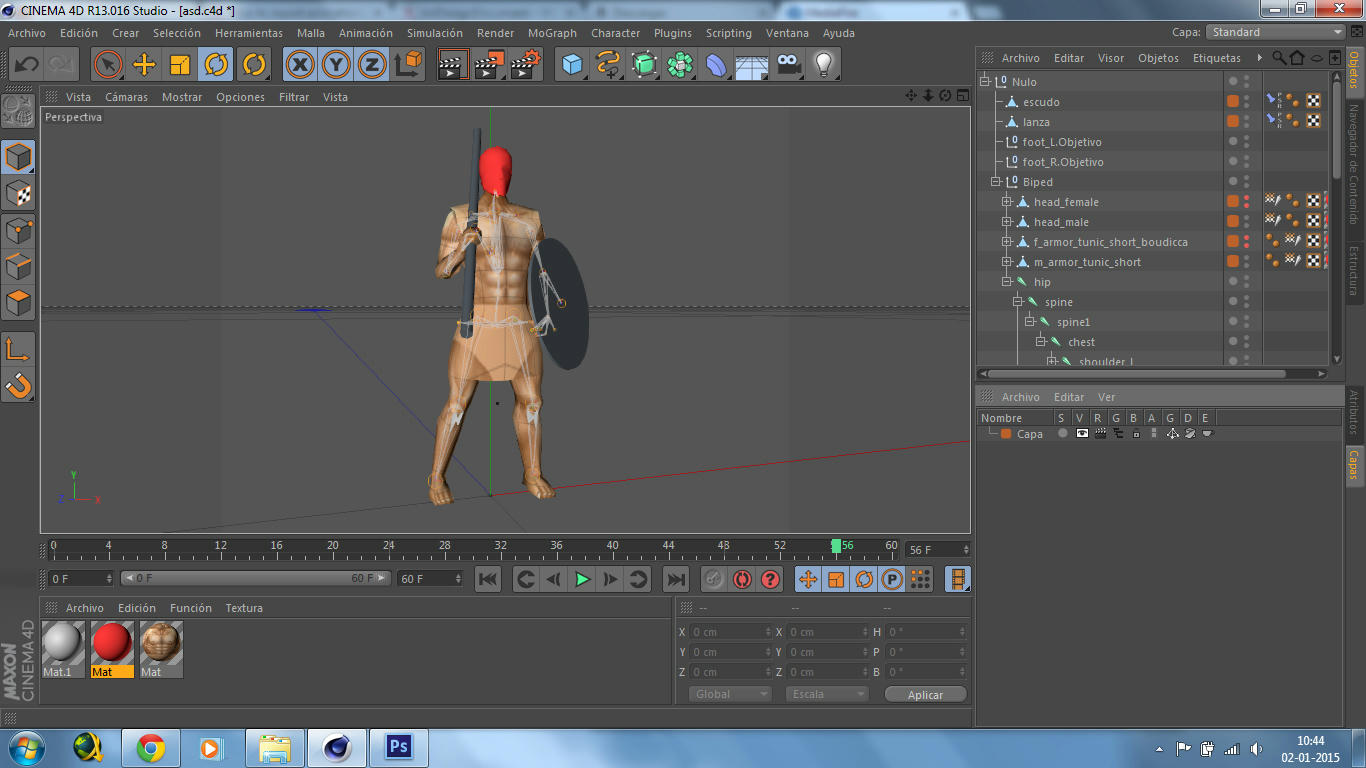Open the Capa layout dropdown
Viewport: 1366px width, 768px height.
tap(1276, 32)
